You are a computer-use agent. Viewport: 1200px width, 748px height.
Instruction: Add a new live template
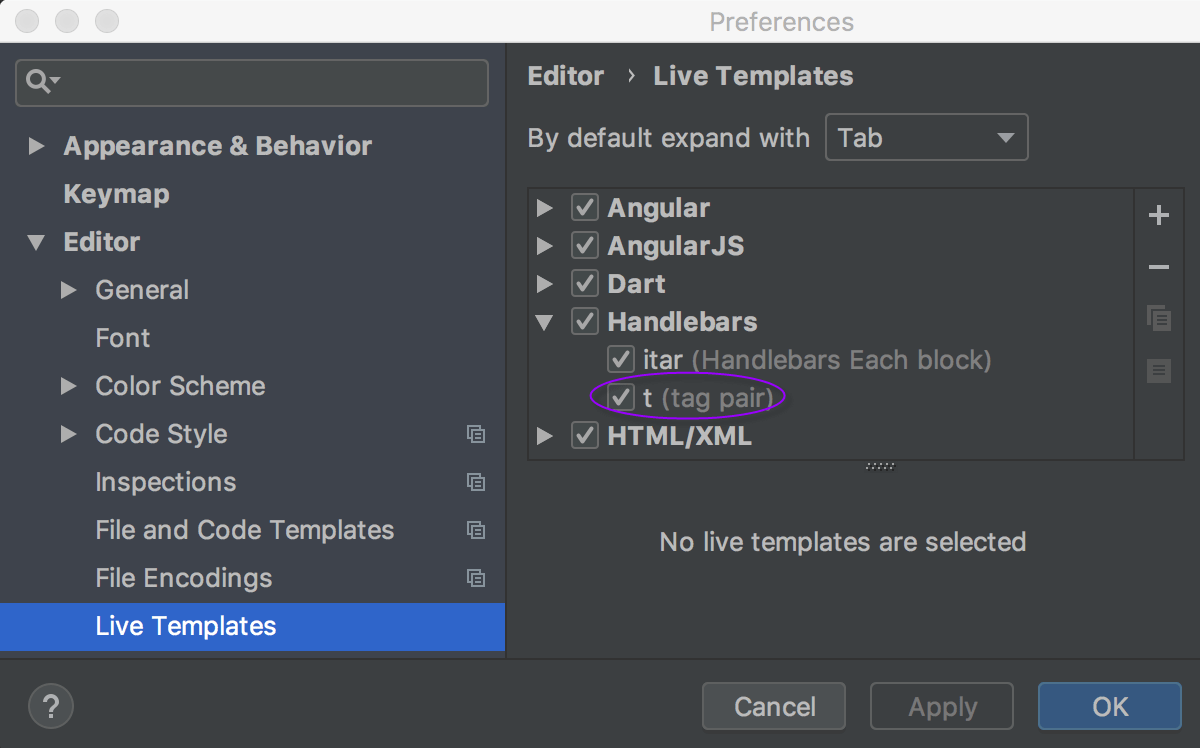[x=1158, y=214]
